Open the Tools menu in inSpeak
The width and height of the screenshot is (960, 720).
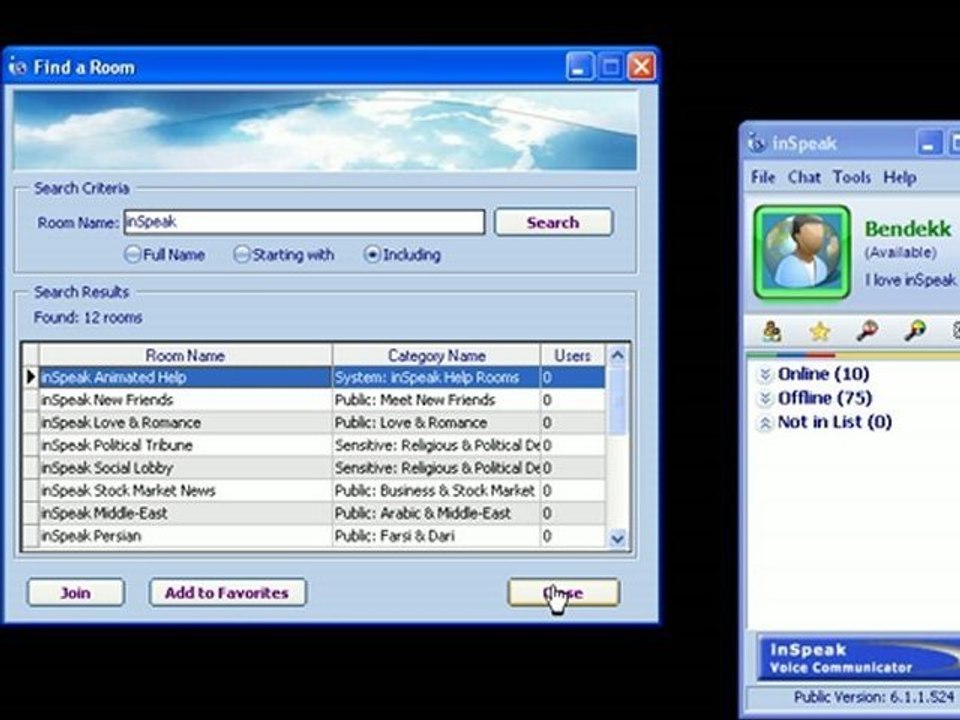point(852,178)
